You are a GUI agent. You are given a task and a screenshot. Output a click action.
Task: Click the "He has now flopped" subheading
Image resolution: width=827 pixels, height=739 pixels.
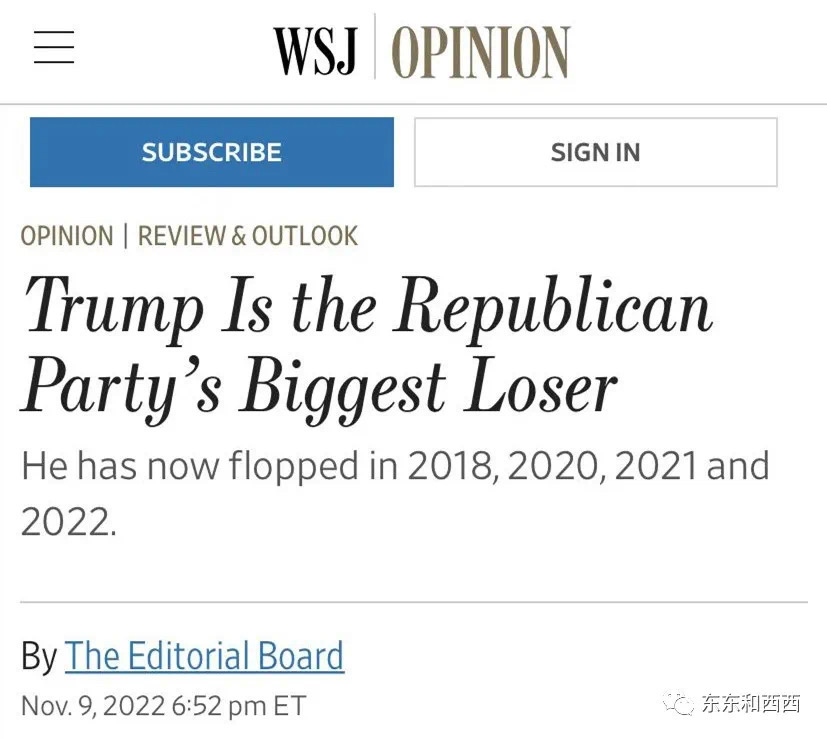pos(395,466)
